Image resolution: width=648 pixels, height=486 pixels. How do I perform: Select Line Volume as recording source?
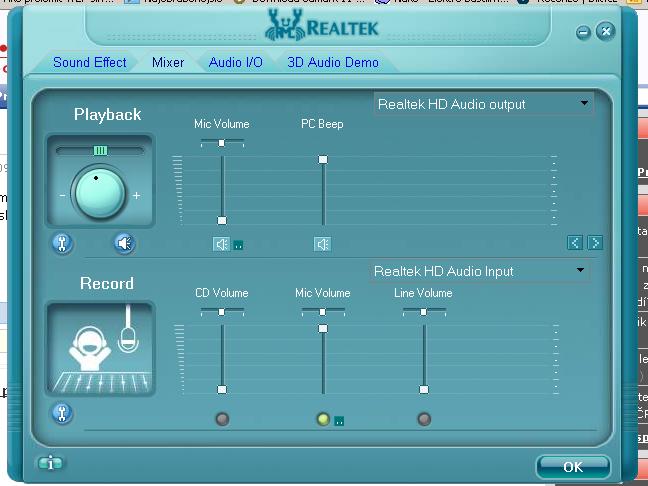click(x=424, y=419)
